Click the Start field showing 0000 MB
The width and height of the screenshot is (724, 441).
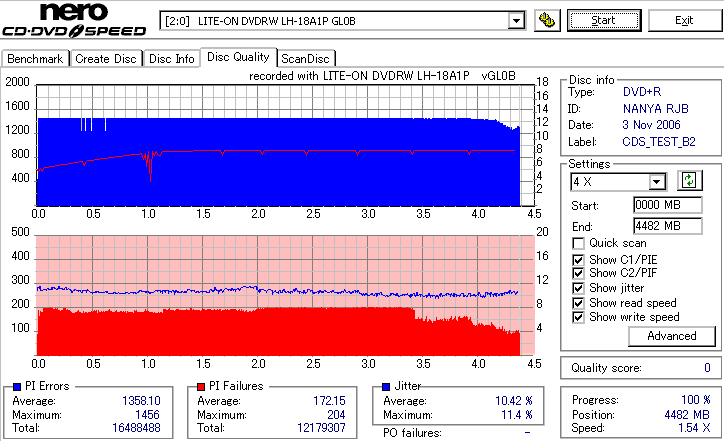click(668, 205)
